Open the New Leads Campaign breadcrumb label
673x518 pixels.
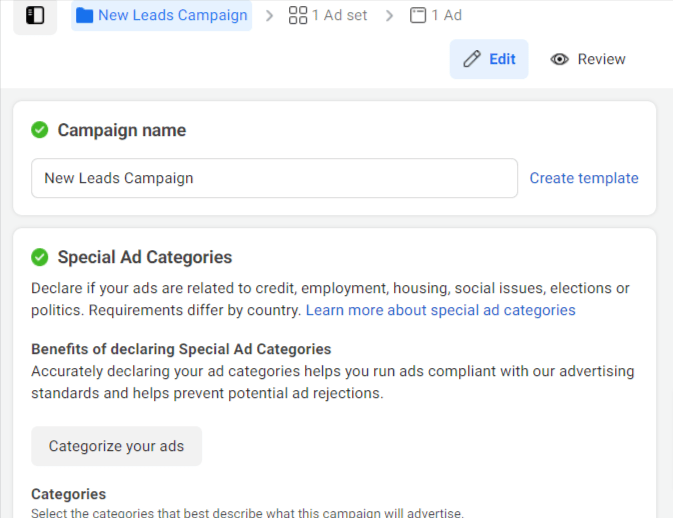tap(172, 16)
